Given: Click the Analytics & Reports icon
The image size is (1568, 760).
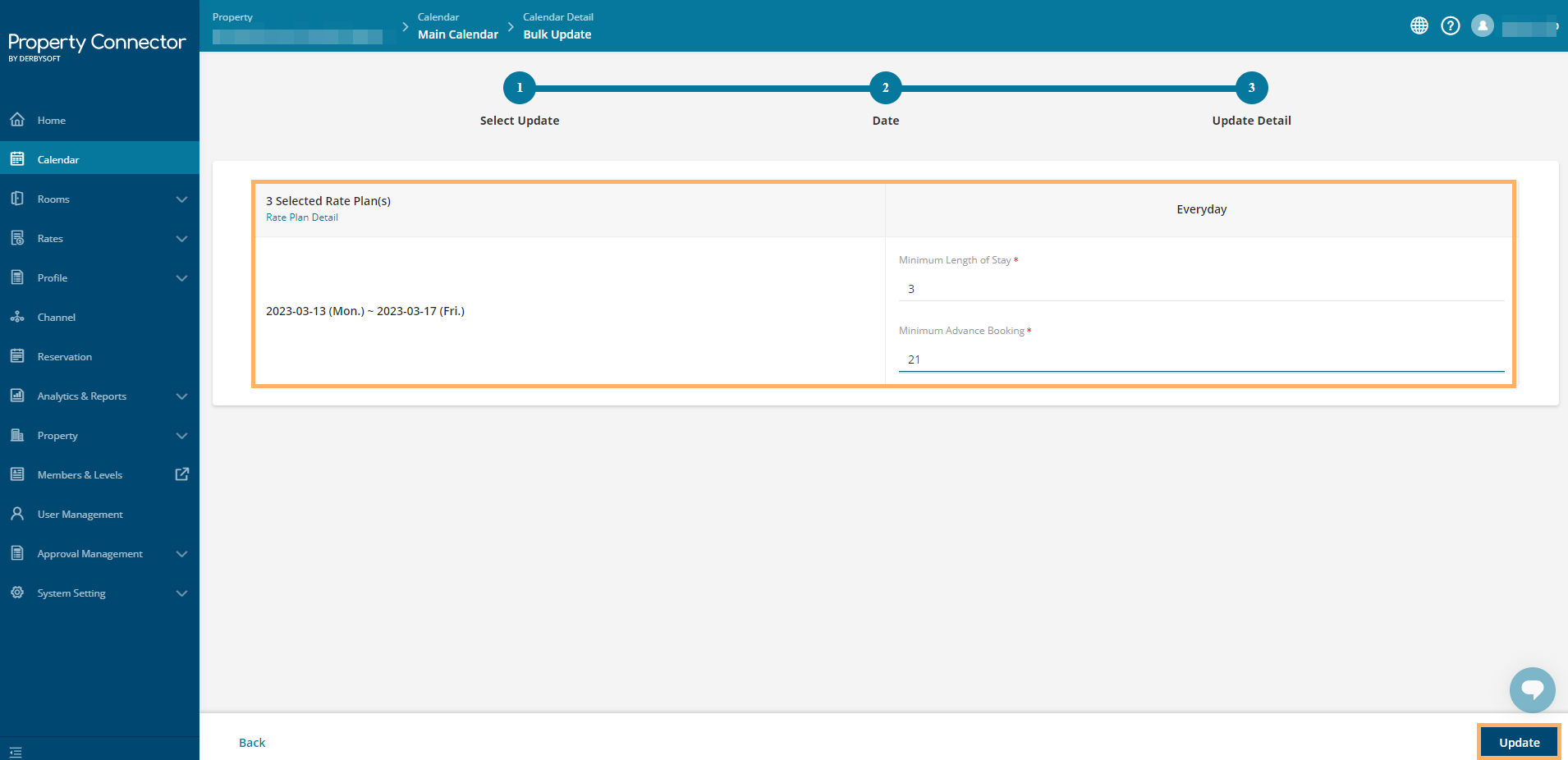Looking at the screenshot, I should click(17, 396).
